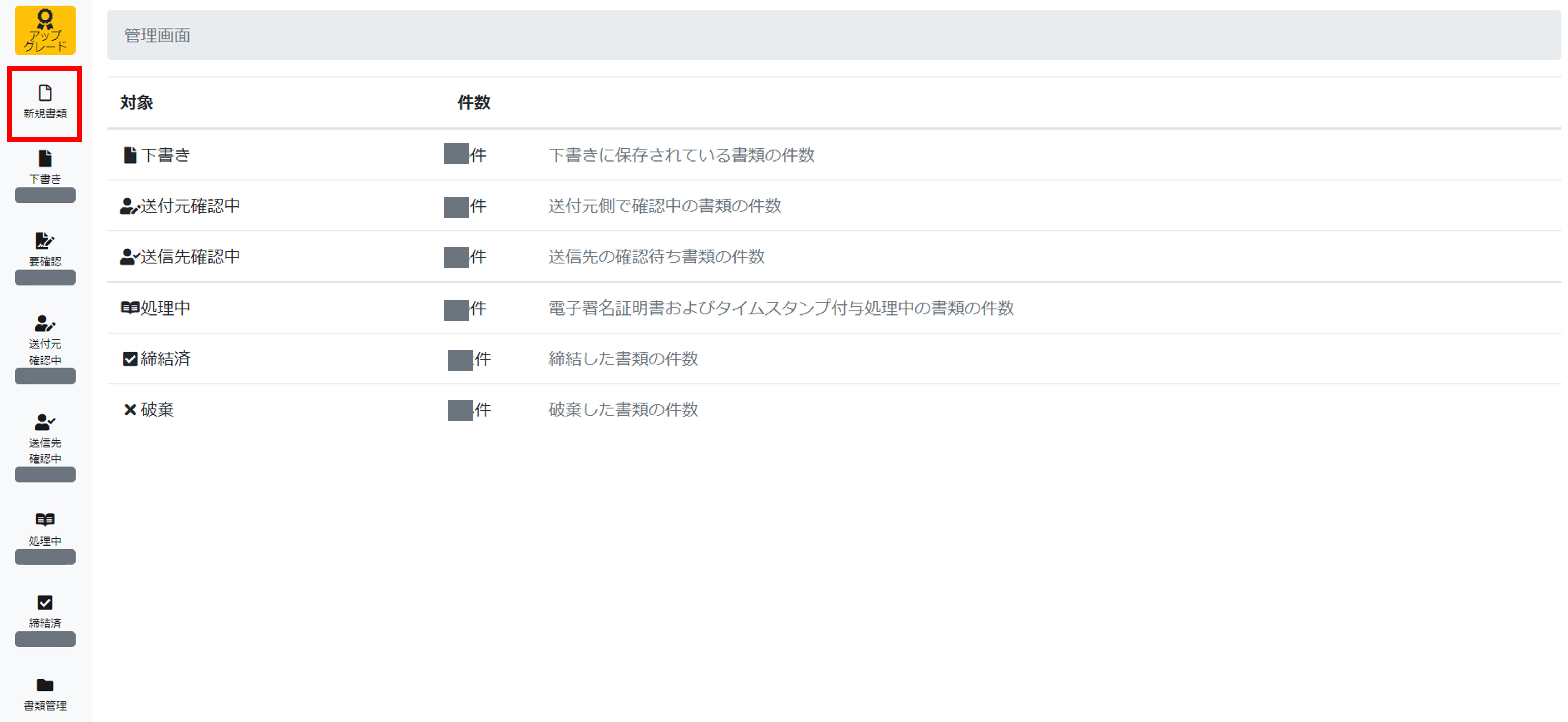Click description 締結した書類の件数
The width and height of the screenshot is (1568, 722).
[623, 359]
